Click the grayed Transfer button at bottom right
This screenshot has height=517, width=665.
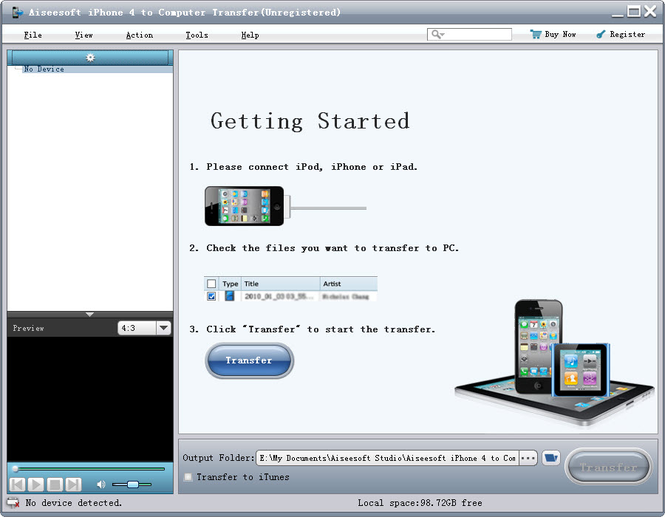(608, 467)
